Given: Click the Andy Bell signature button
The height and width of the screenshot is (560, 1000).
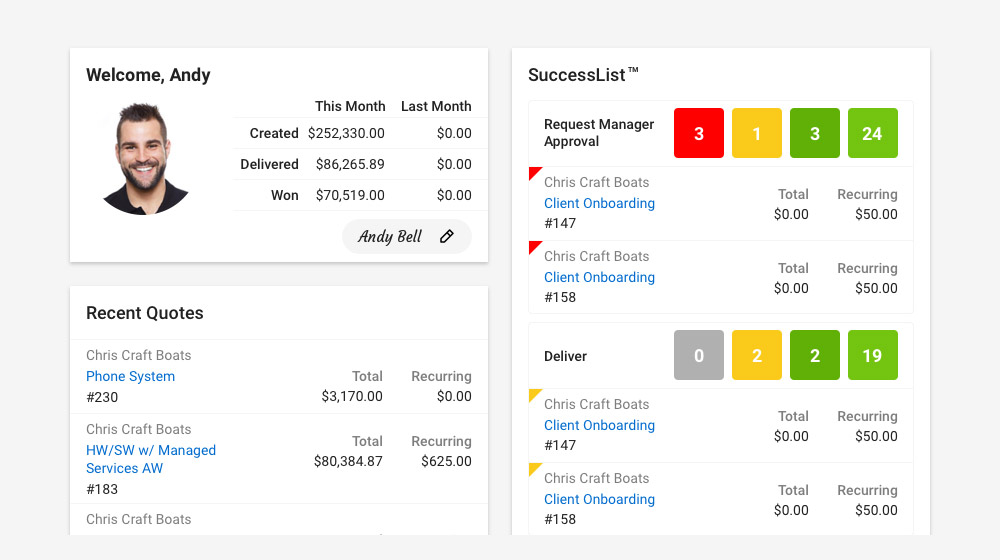Looking at the screenshot, I should click(390, 237).
